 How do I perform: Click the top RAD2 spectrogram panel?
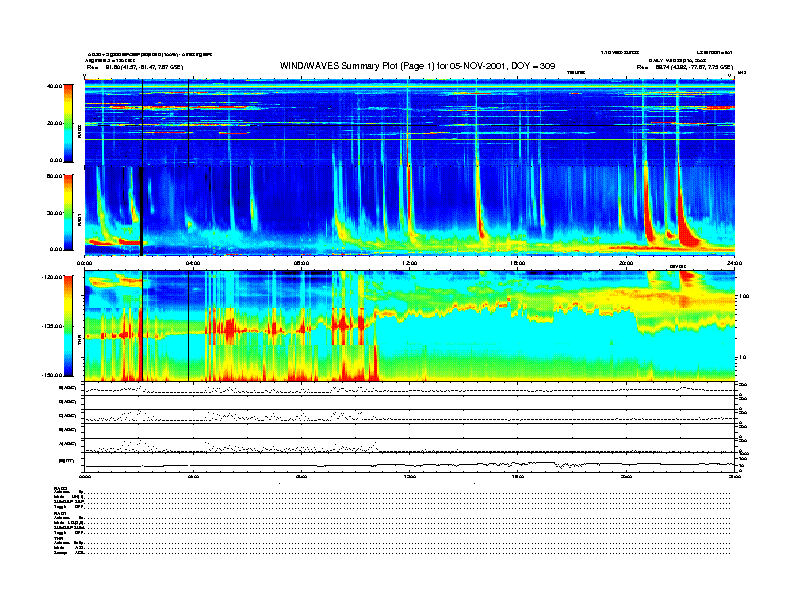[x=410, y=122]
